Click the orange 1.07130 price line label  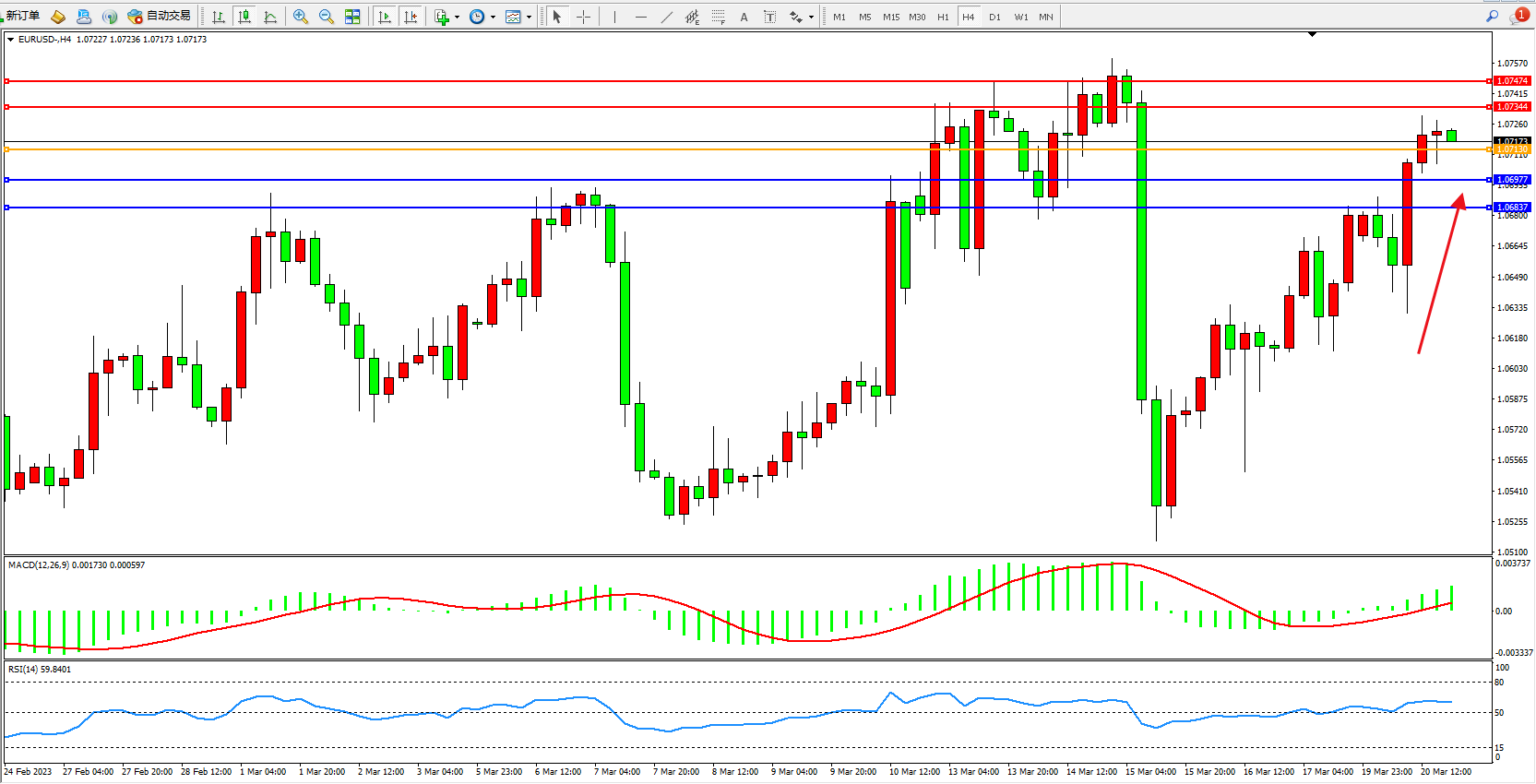pyautogui.click(x=1512, y=149)
